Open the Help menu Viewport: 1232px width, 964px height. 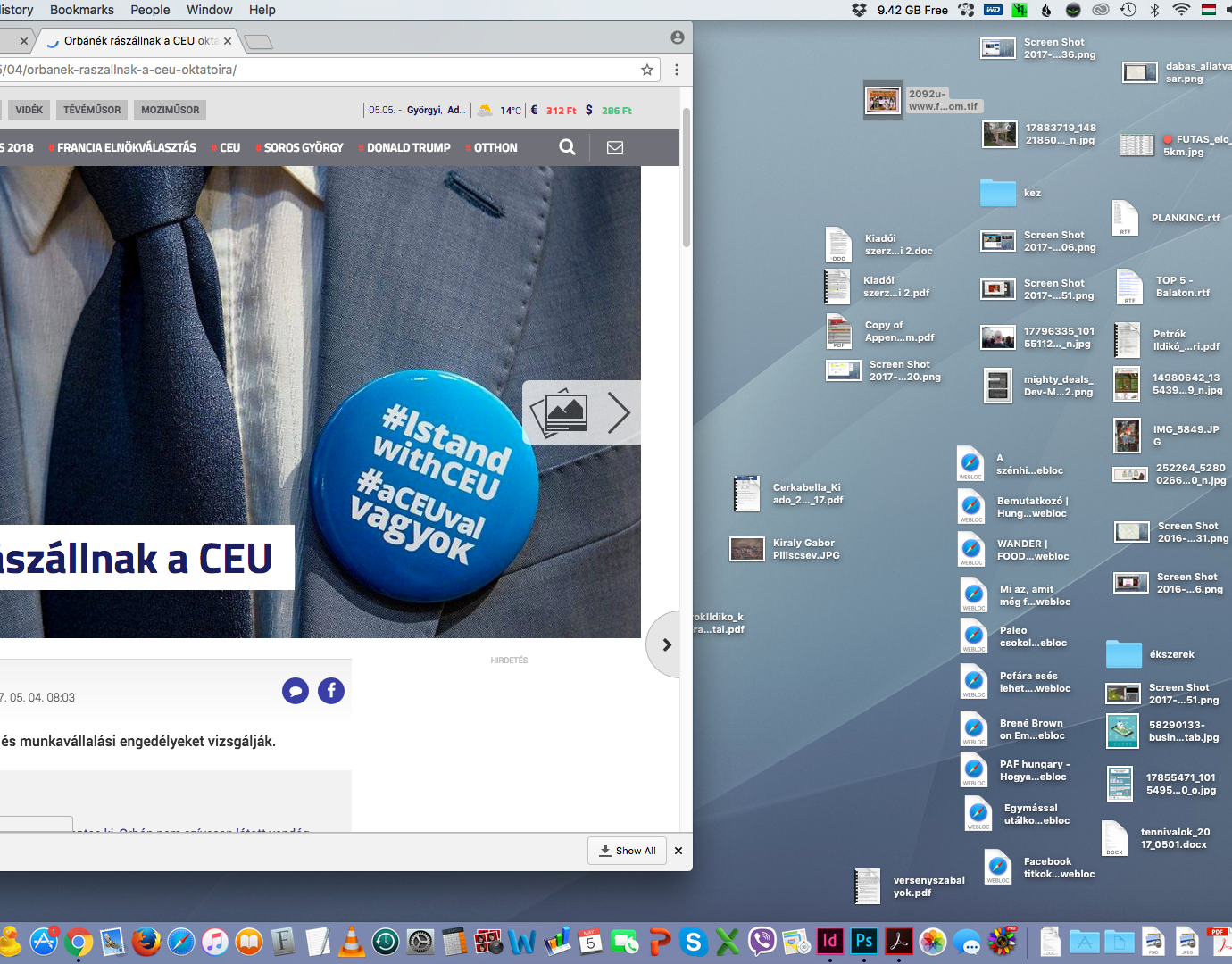262,10
